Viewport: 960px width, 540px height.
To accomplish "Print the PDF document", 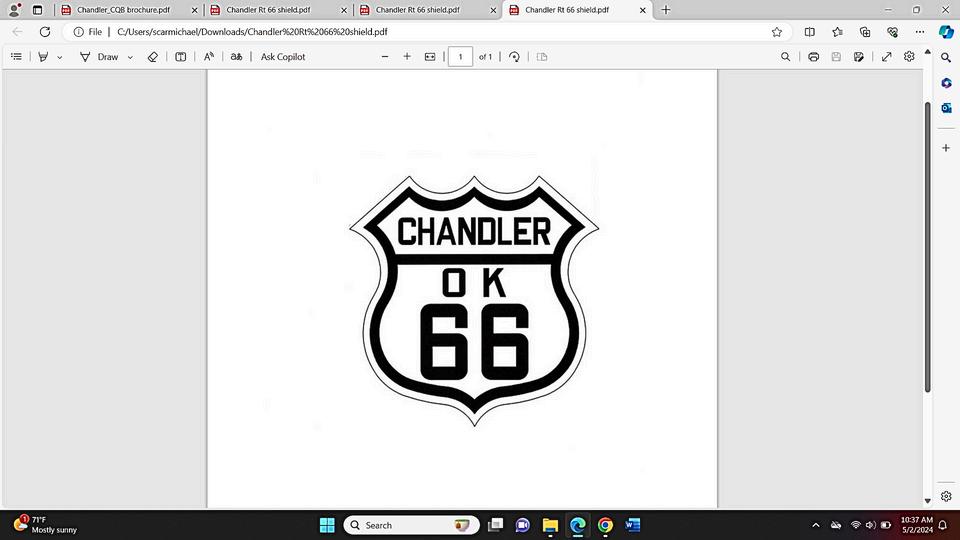I will pos(813,56).
